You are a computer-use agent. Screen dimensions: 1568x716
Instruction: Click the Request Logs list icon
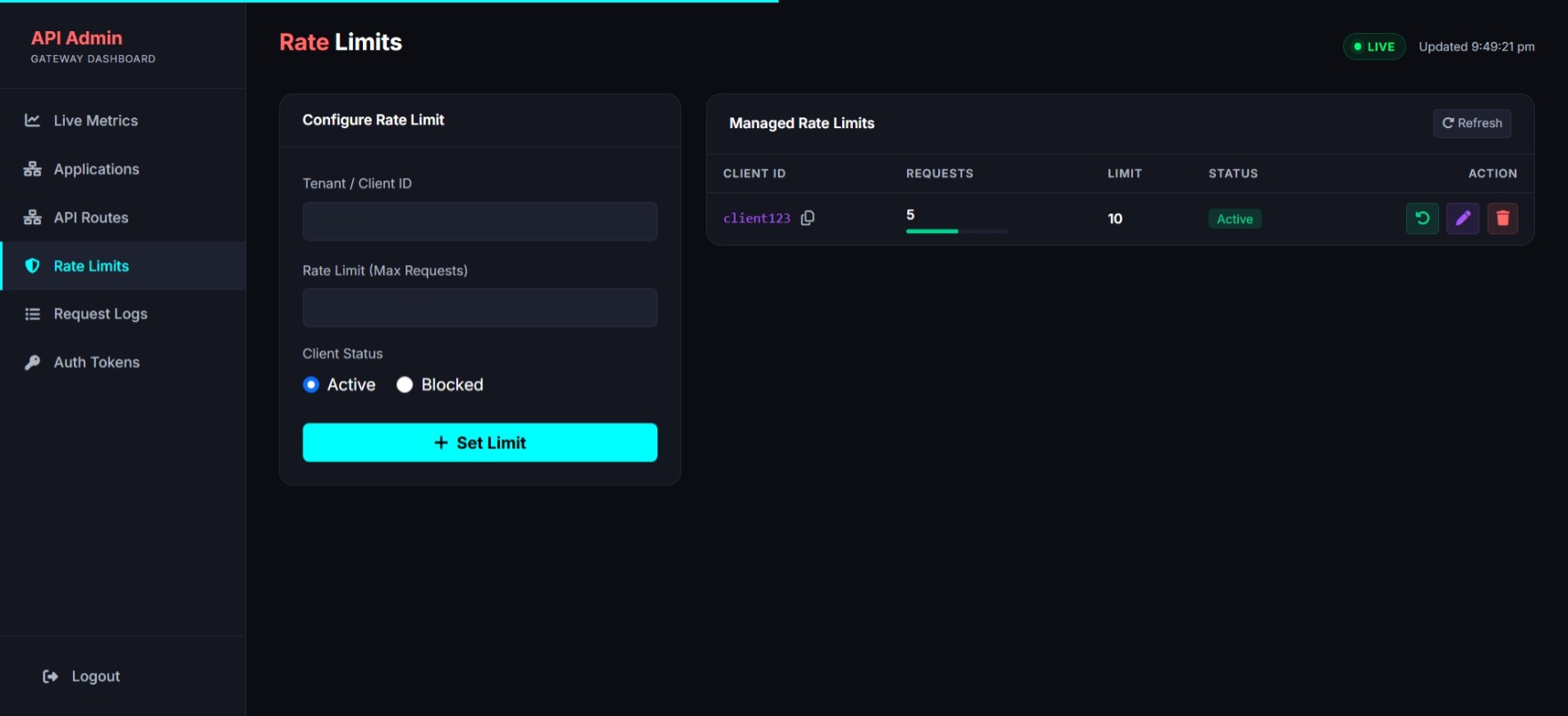point(32,314)
